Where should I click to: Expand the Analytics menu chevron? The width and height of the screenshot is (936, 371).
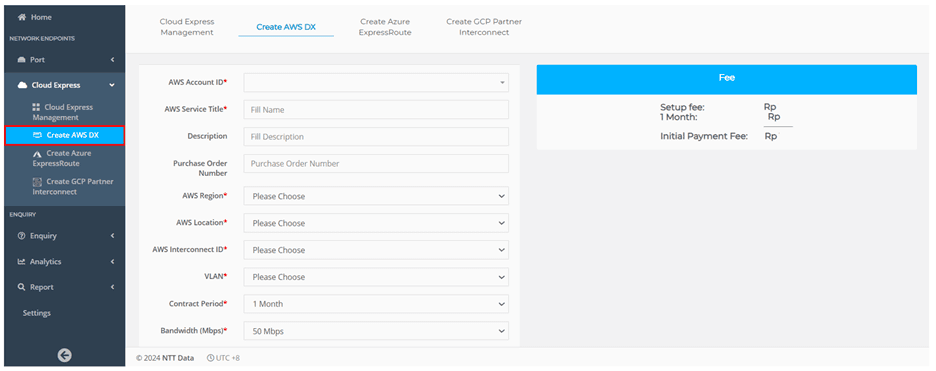coord(112,261)
